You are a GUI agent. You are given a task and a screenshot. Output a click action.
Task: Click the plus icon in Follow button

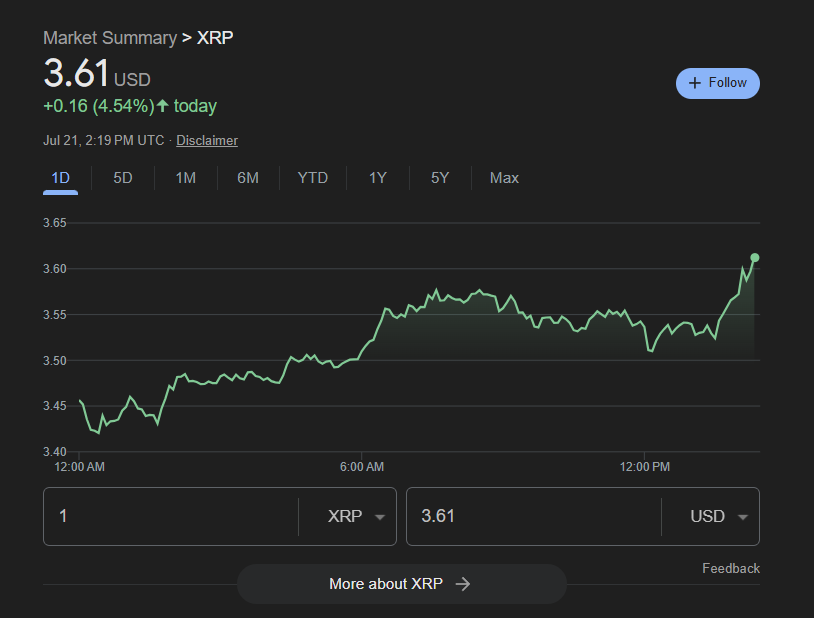tap(695, 83)
